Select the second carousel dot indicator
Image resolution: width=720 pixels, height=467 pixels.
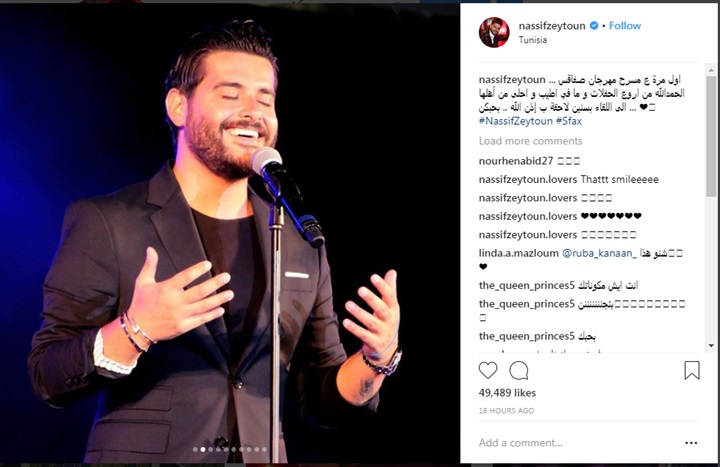(203, 450)
